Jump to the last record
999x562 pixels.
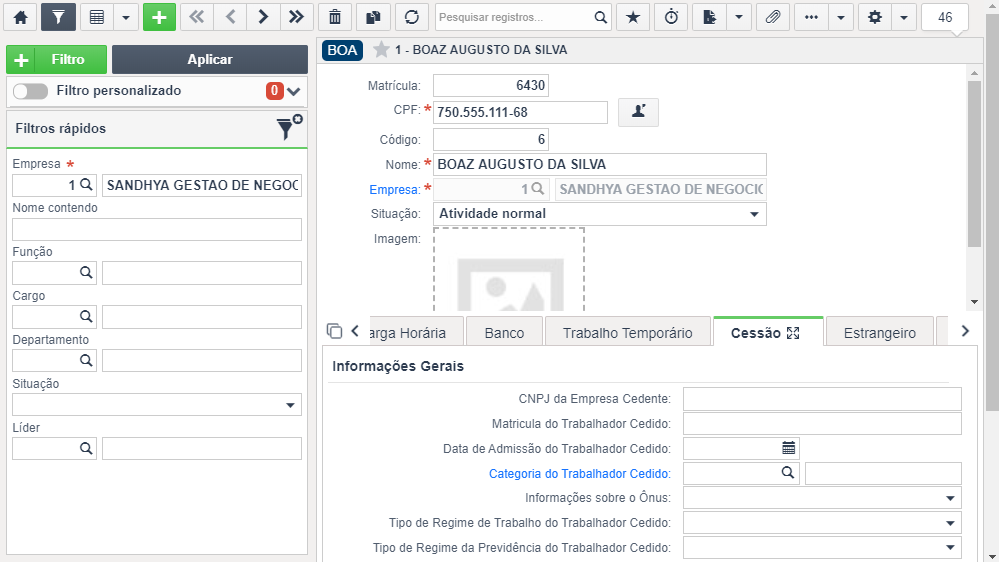[296, 17]
